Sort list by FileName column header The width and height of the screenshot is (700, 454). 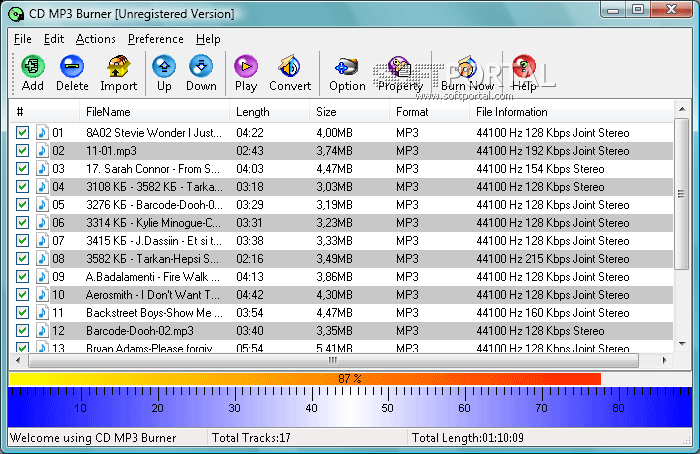coord(108,112)
